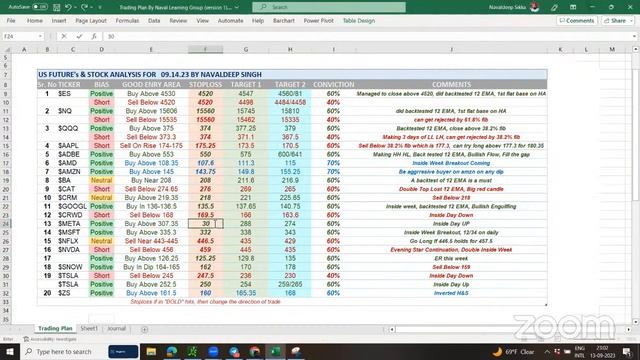Click the STOPLOSS column header cell
Image resolution: width=640 pixels, height=360 pixels.
click(205, 84)
